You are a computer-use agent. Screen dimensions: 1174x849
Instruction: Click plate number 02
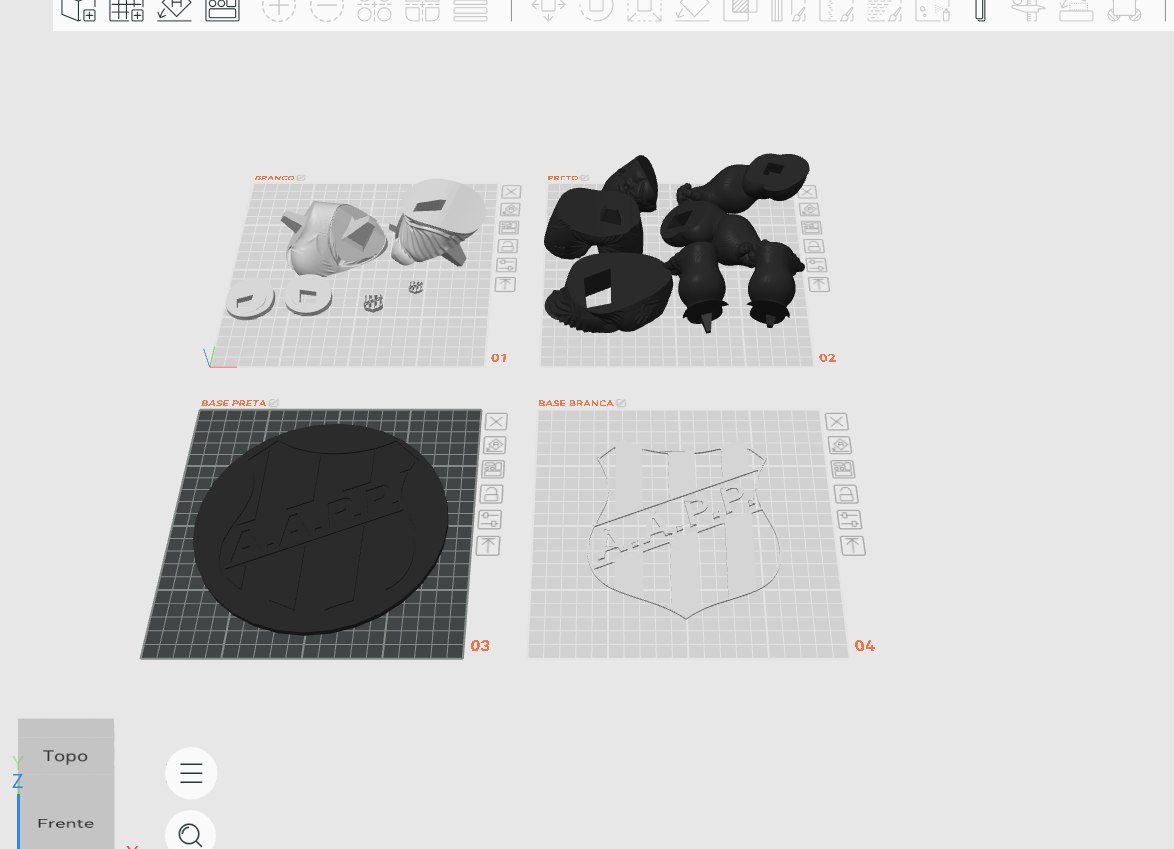pyautogui.click(x=827, y=358)
